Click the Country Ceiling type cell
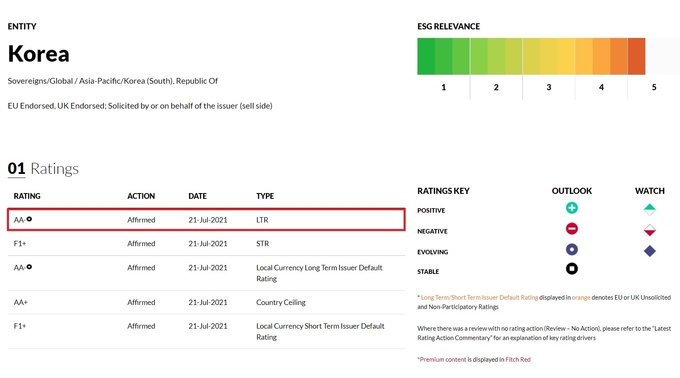This screenshot has height=378, width=680. tap(281, 302)
